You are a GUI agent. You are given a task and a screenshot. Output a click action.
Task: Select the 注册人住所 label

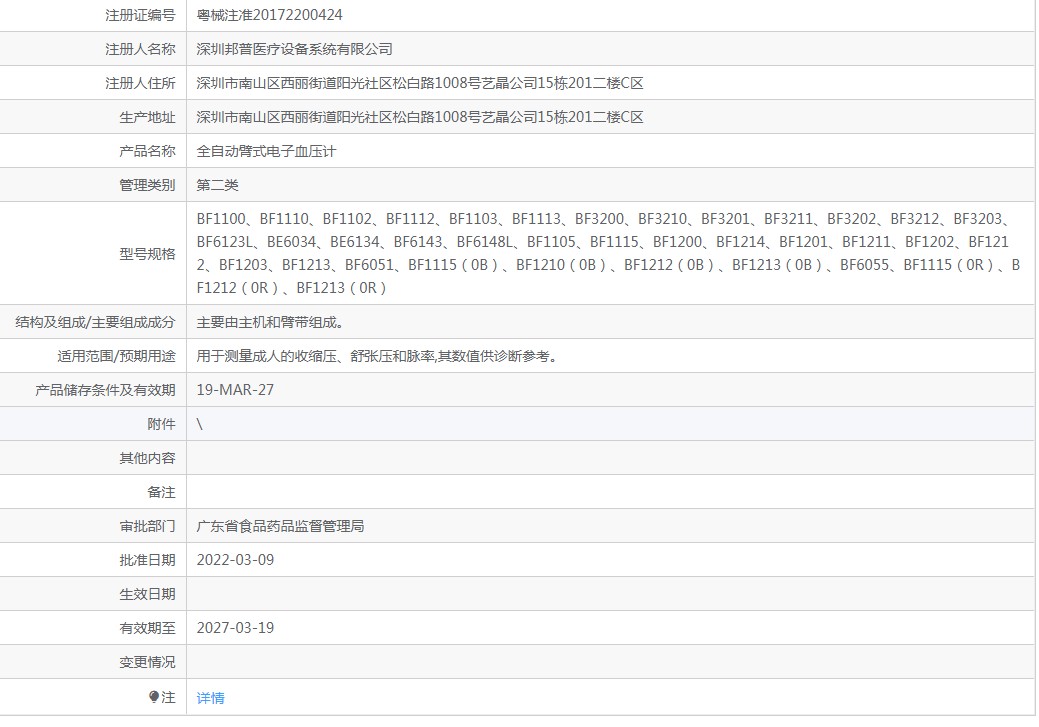[140, 83]
